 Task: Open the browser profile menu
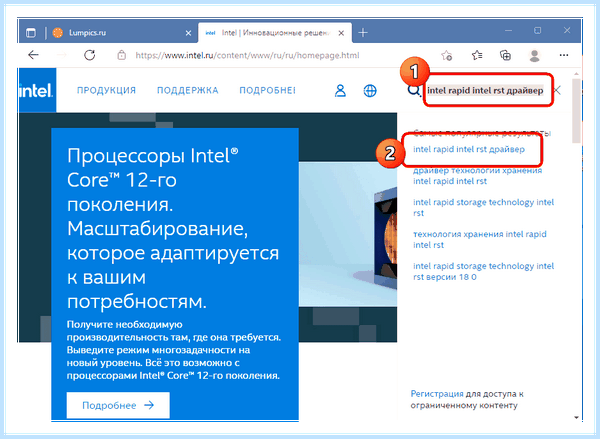tap(535, 56)
